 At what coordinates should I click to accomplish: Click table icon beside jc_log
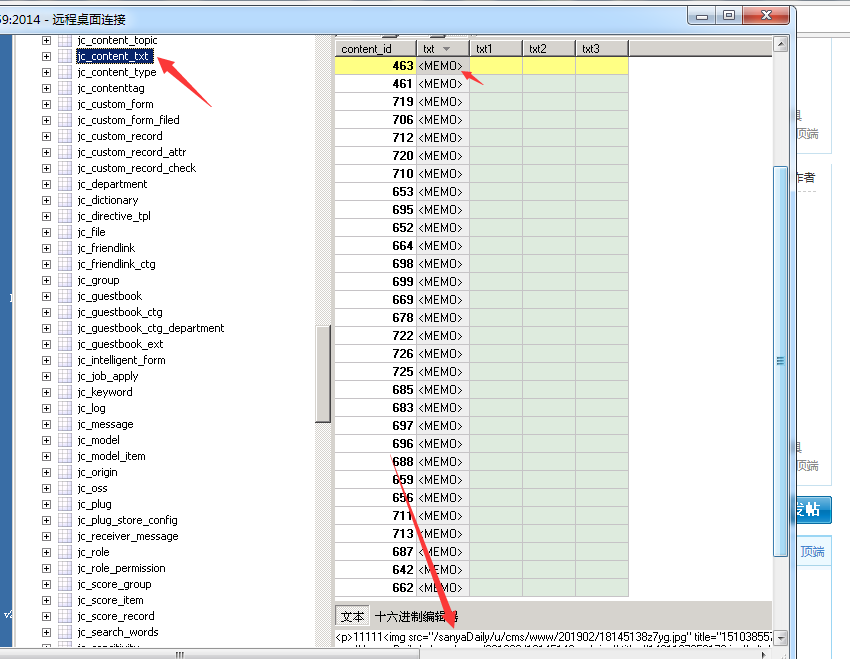[65, 408]
